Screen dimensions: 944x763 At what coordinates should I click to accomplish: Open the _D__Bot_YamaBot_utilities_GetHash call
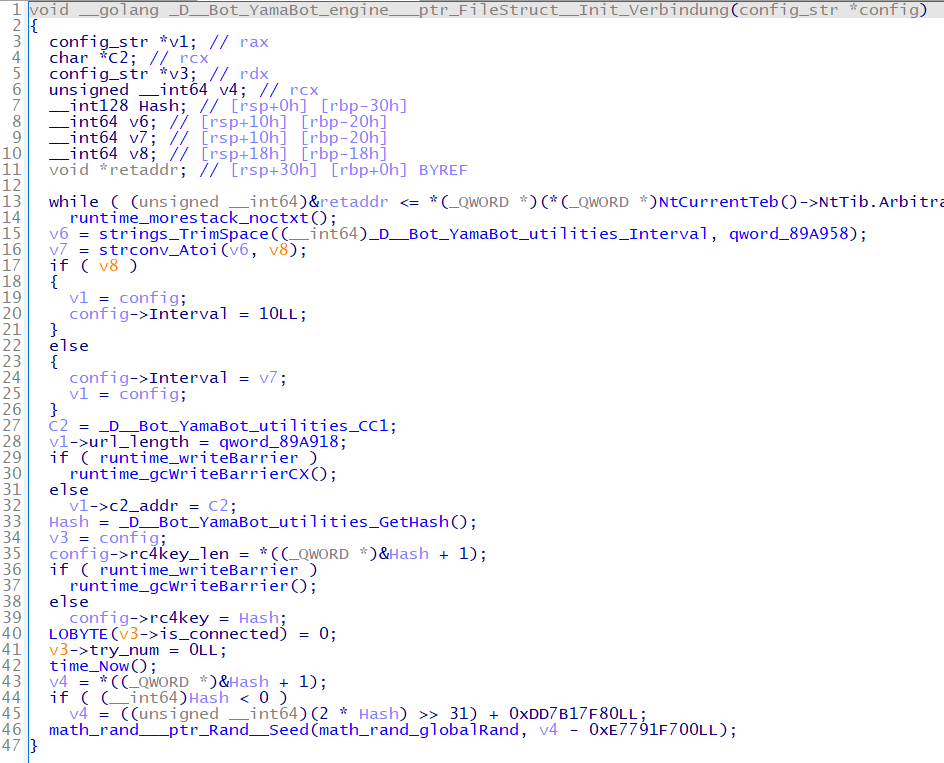pyautogui.click(x=284, y=522)
